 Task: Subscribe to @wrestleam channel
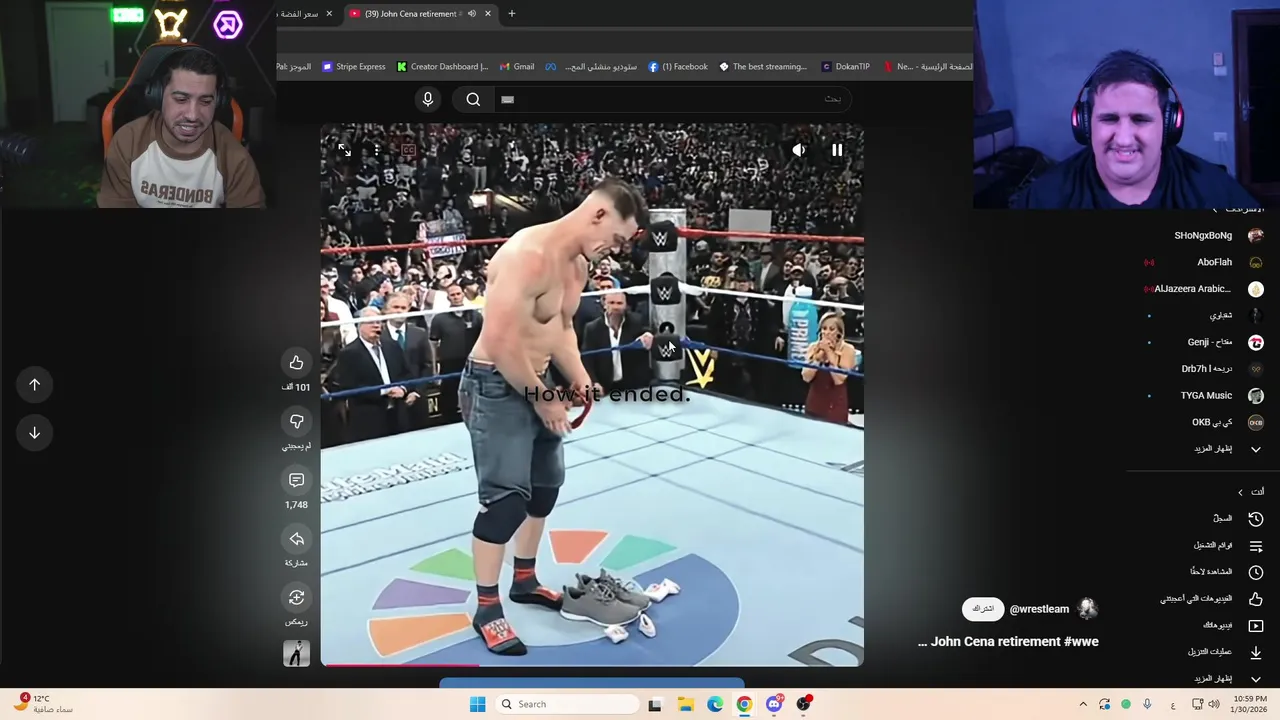click(x=983, y=609)
